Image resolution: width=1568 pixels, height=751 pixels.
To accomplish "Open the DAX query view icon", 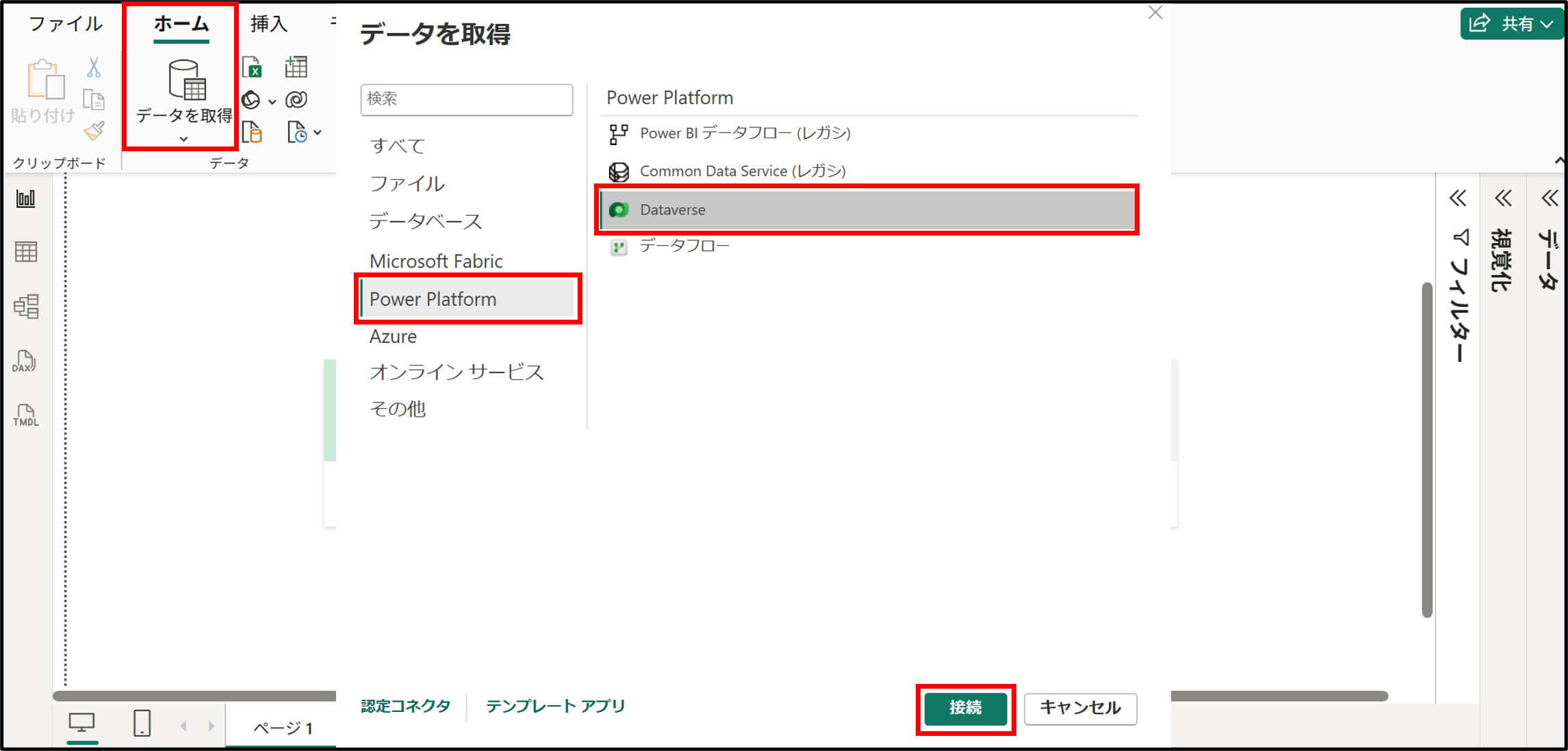I will 25,361.
